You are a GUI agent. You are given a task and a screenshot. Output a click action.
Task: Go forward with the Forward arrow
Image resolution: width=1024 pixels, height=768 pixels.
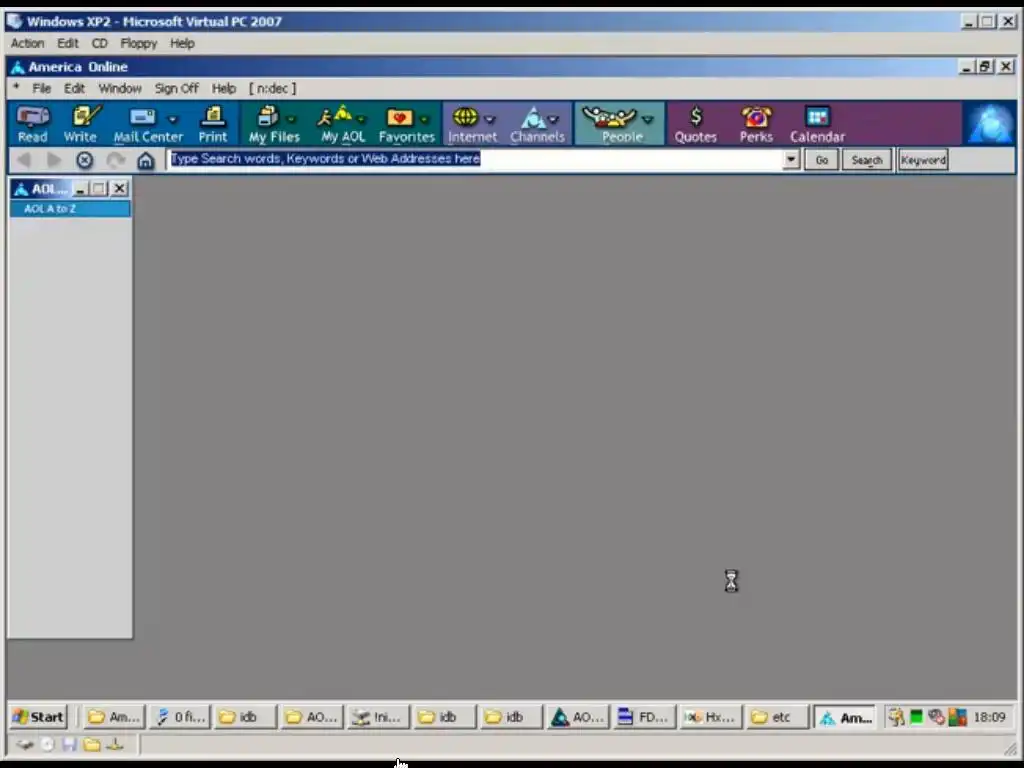tap(54, 160)
